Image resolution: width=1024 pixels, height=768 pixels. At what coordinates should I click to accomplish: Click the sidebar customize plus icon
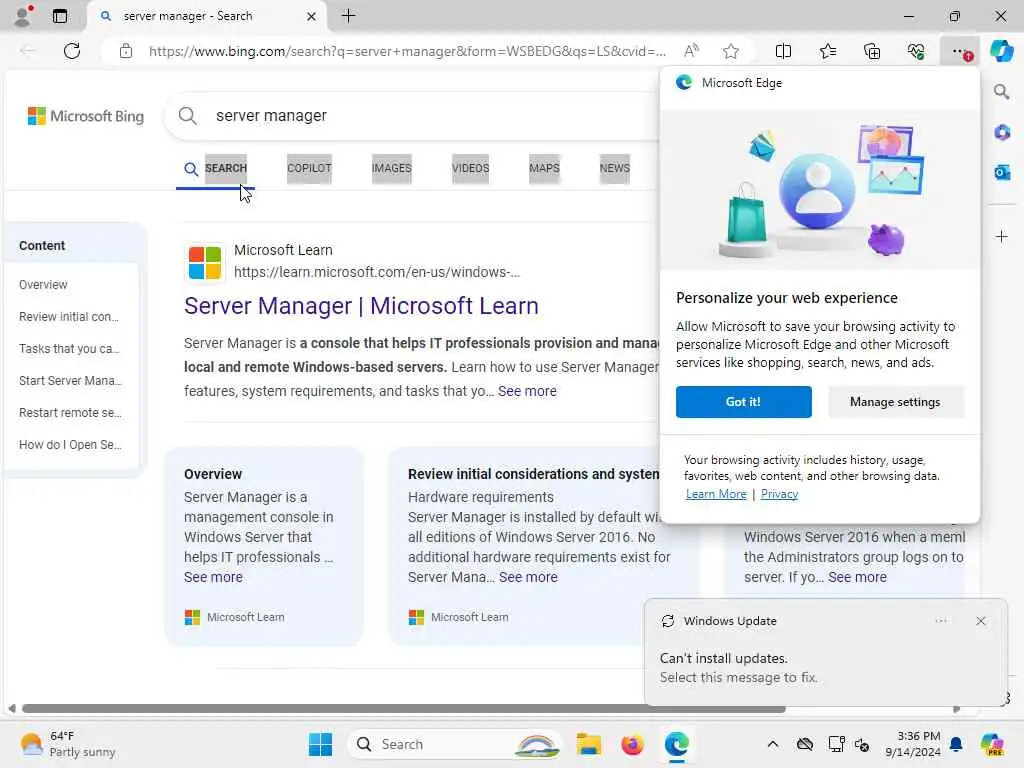pos(1002,236)
